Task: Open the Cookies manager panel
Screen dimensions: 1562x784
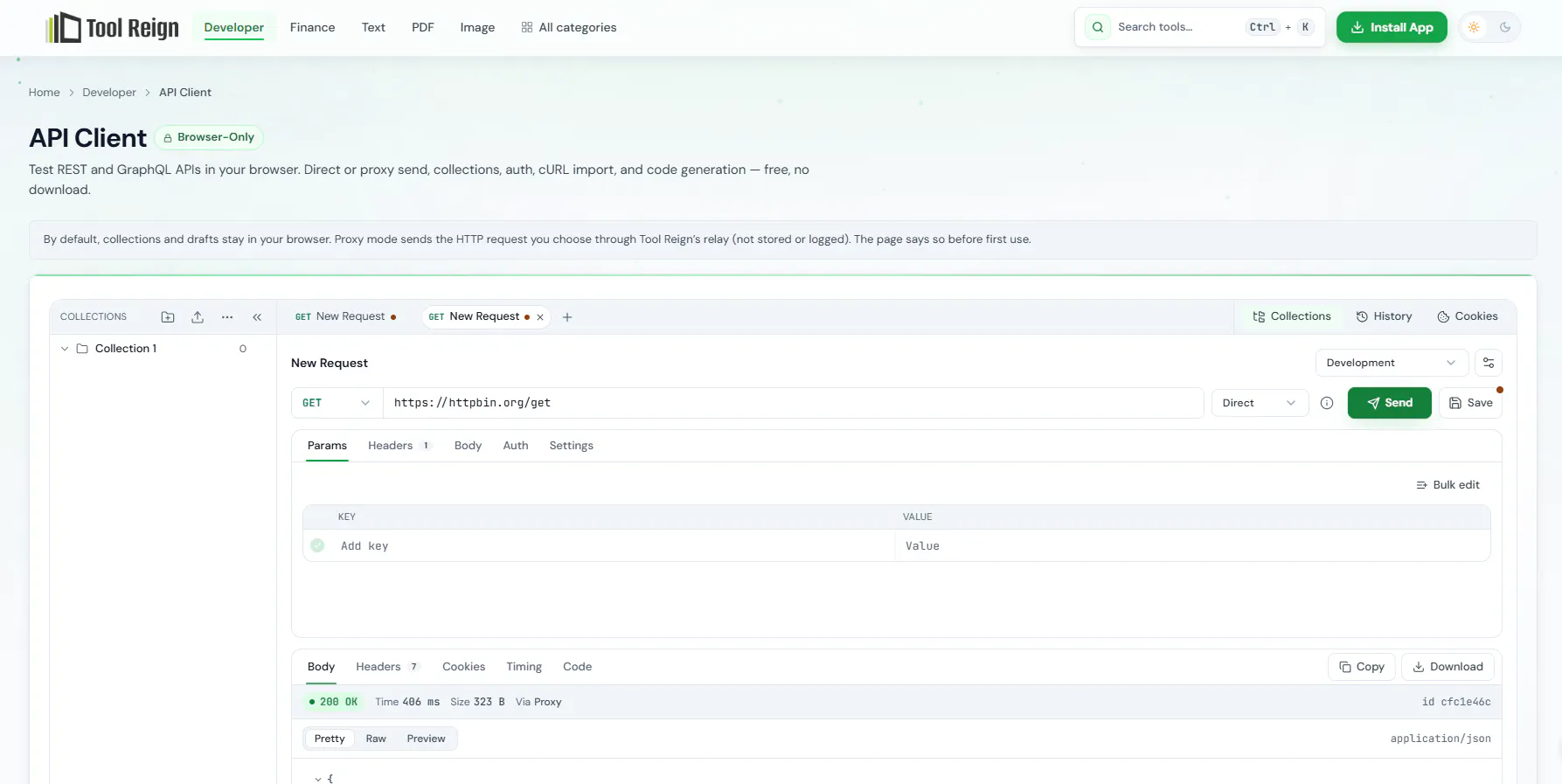Action: pos(1468,316)
